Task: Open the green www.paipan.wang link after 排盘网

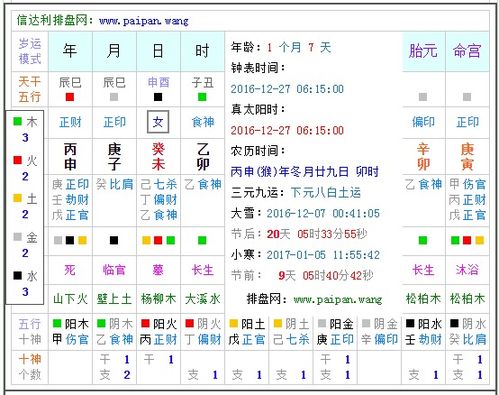Action: [338, 299]
